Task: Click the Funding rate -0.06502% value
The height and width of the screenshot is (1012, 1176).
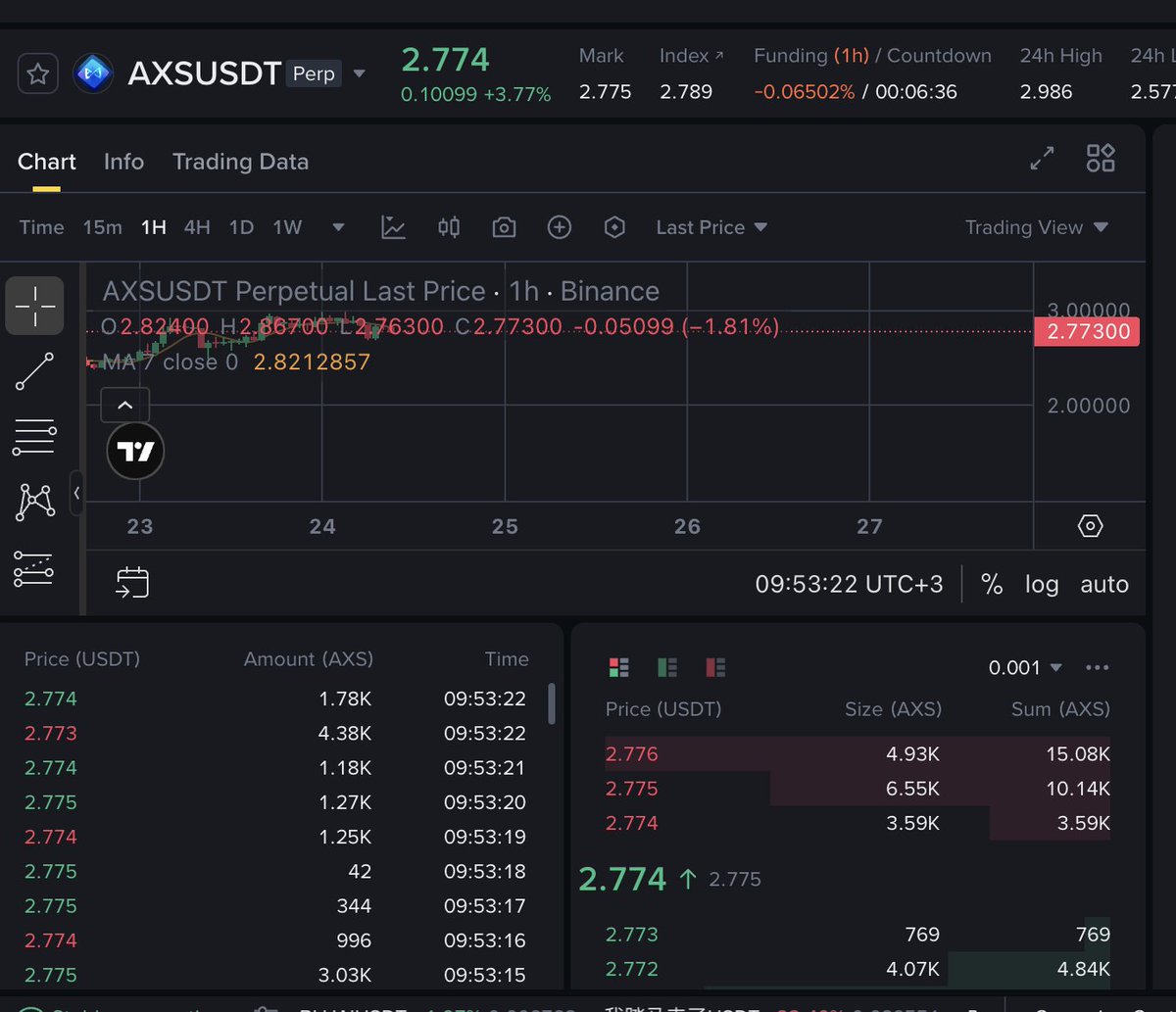Action: pyautogui.click(x=804, y=92)
